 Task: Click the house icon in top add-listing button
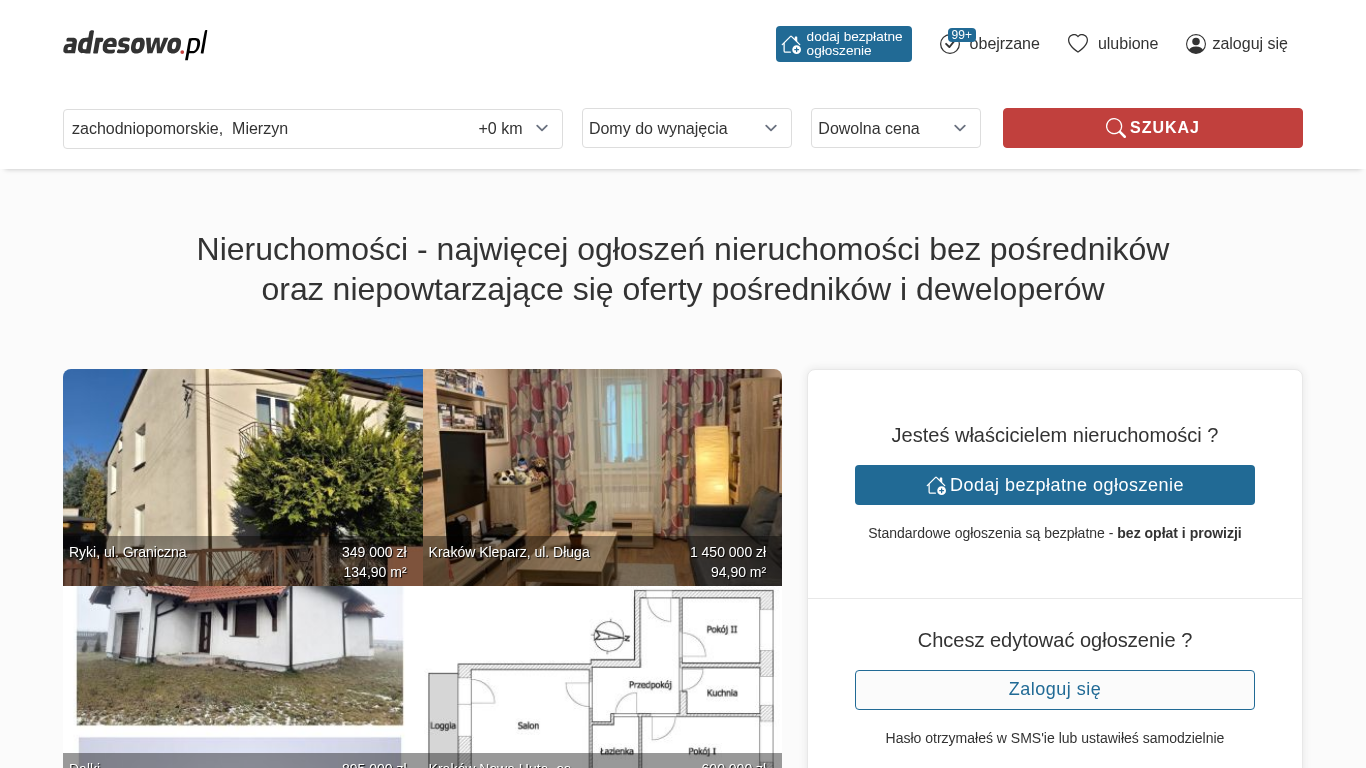[791, 44]
